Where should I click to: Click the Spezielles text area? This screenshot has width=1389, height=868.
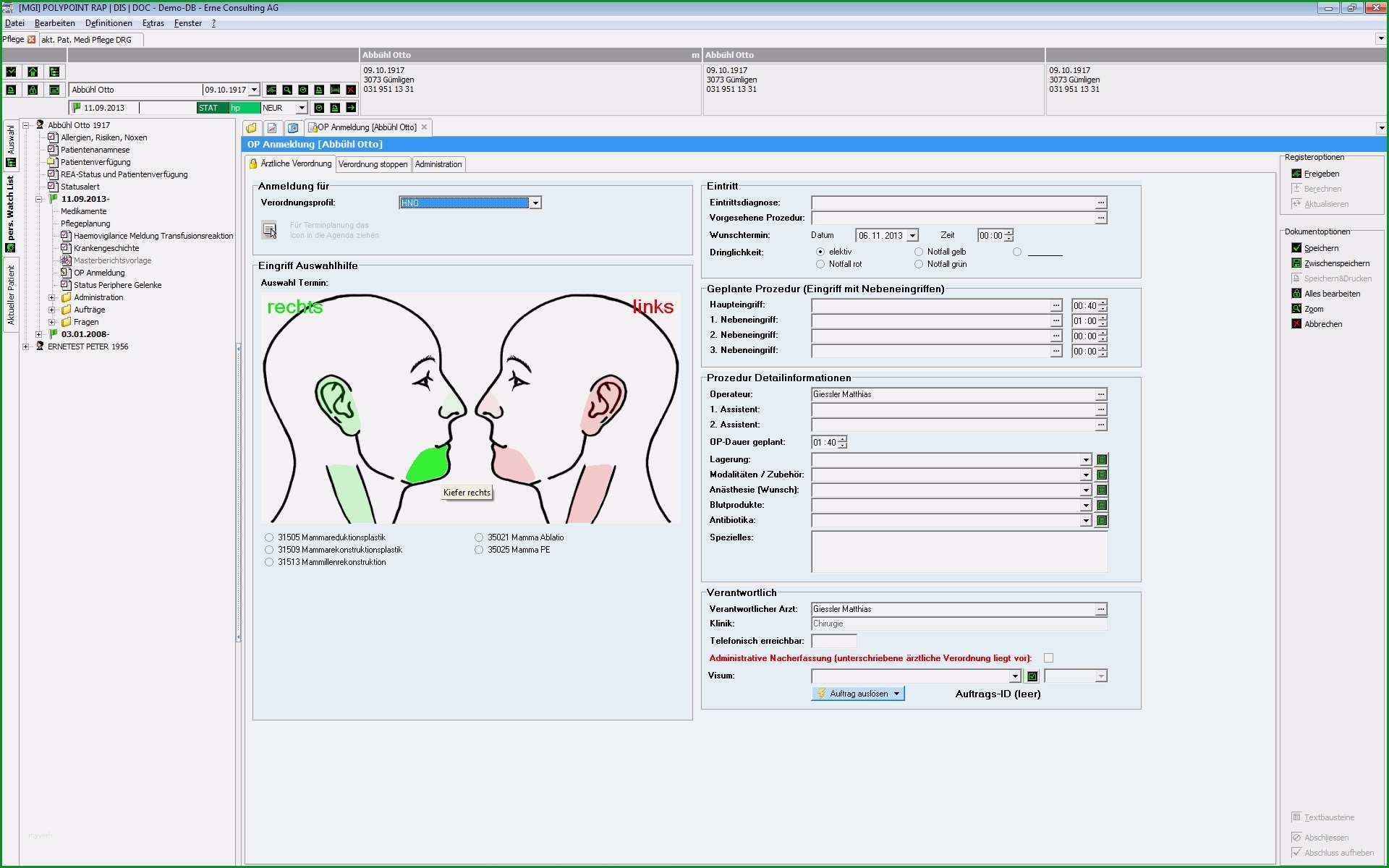point(959,552)
